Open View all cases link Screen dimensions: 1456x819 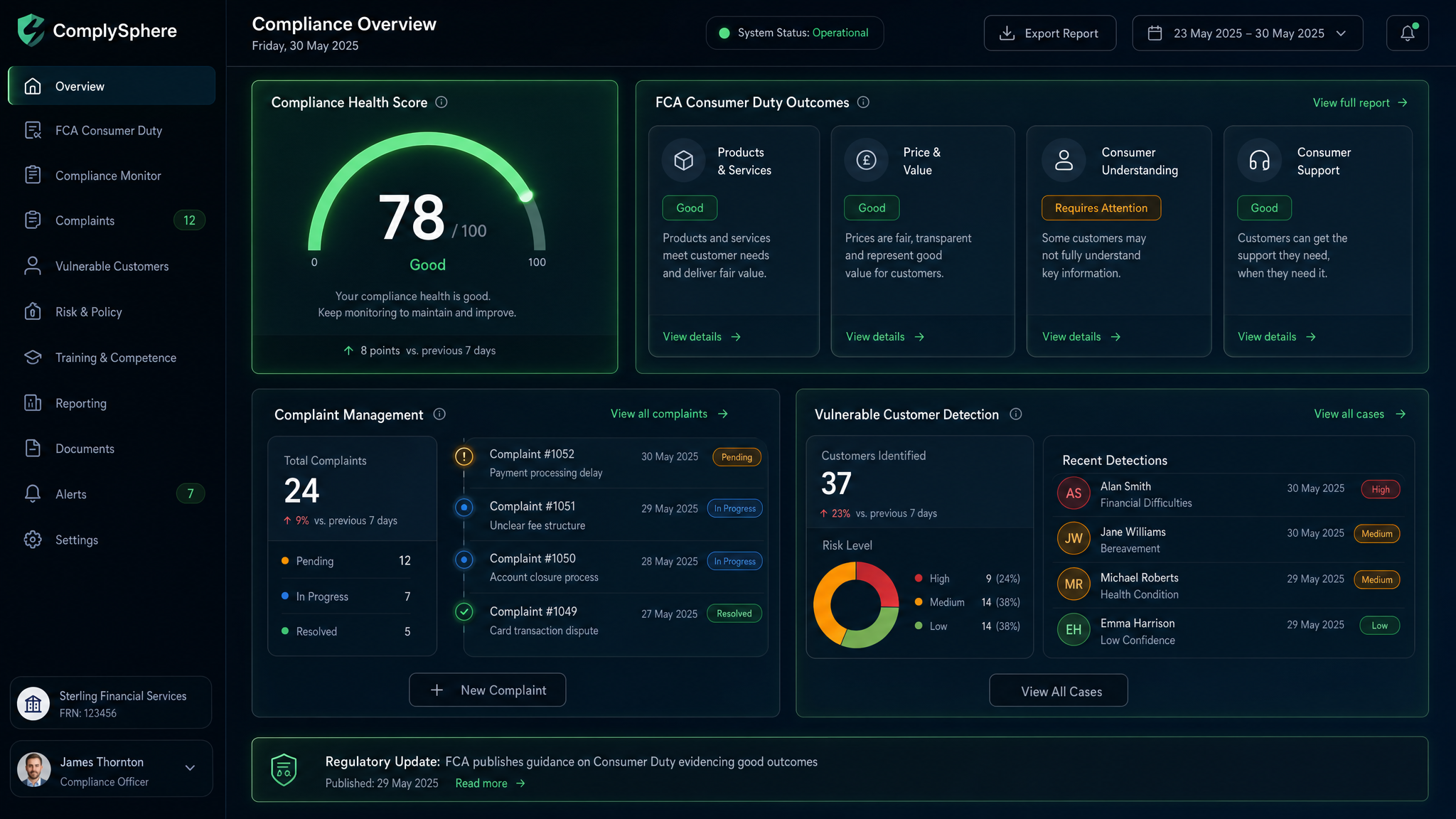pyautogui.click(x=1359, y=414)
